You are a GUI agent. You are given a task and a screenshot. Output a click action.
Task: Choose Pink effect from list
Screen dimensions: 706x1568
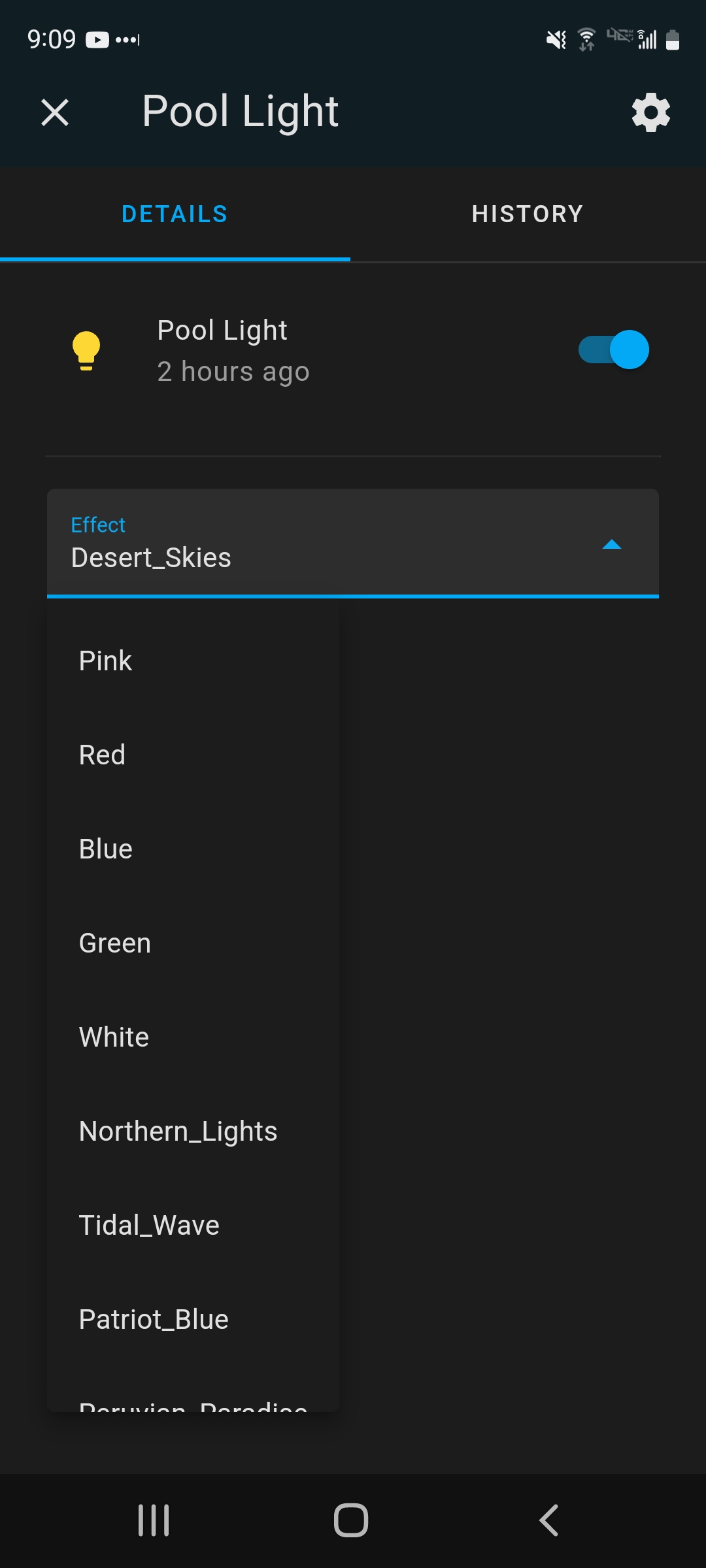[x=106, y=661]
